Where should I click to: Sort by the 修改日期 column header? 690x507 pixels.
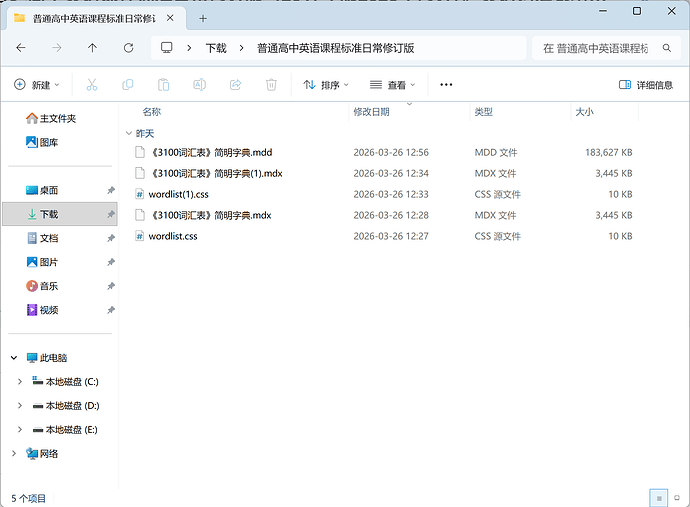pos(371,112)
